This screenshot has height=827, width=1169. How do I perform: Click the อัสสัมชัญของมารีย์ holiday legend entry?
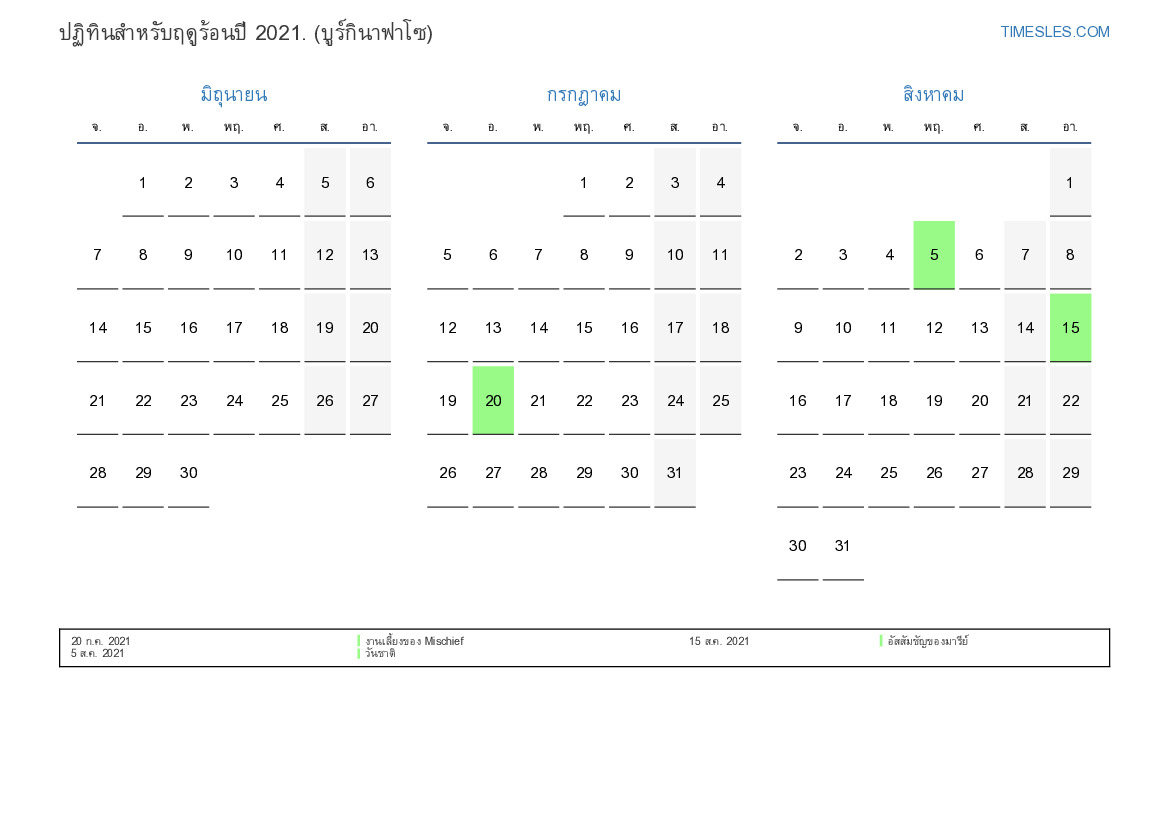927,641
